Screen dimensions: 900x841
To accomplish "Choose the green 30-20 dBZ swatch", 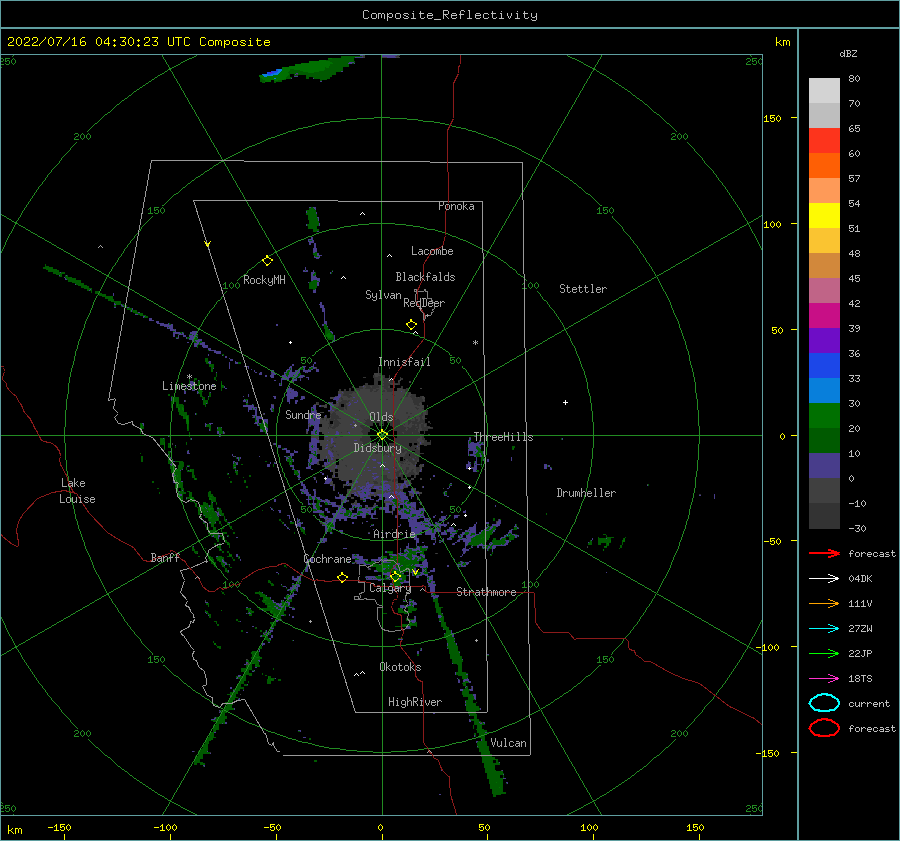I will click(824, 416).
